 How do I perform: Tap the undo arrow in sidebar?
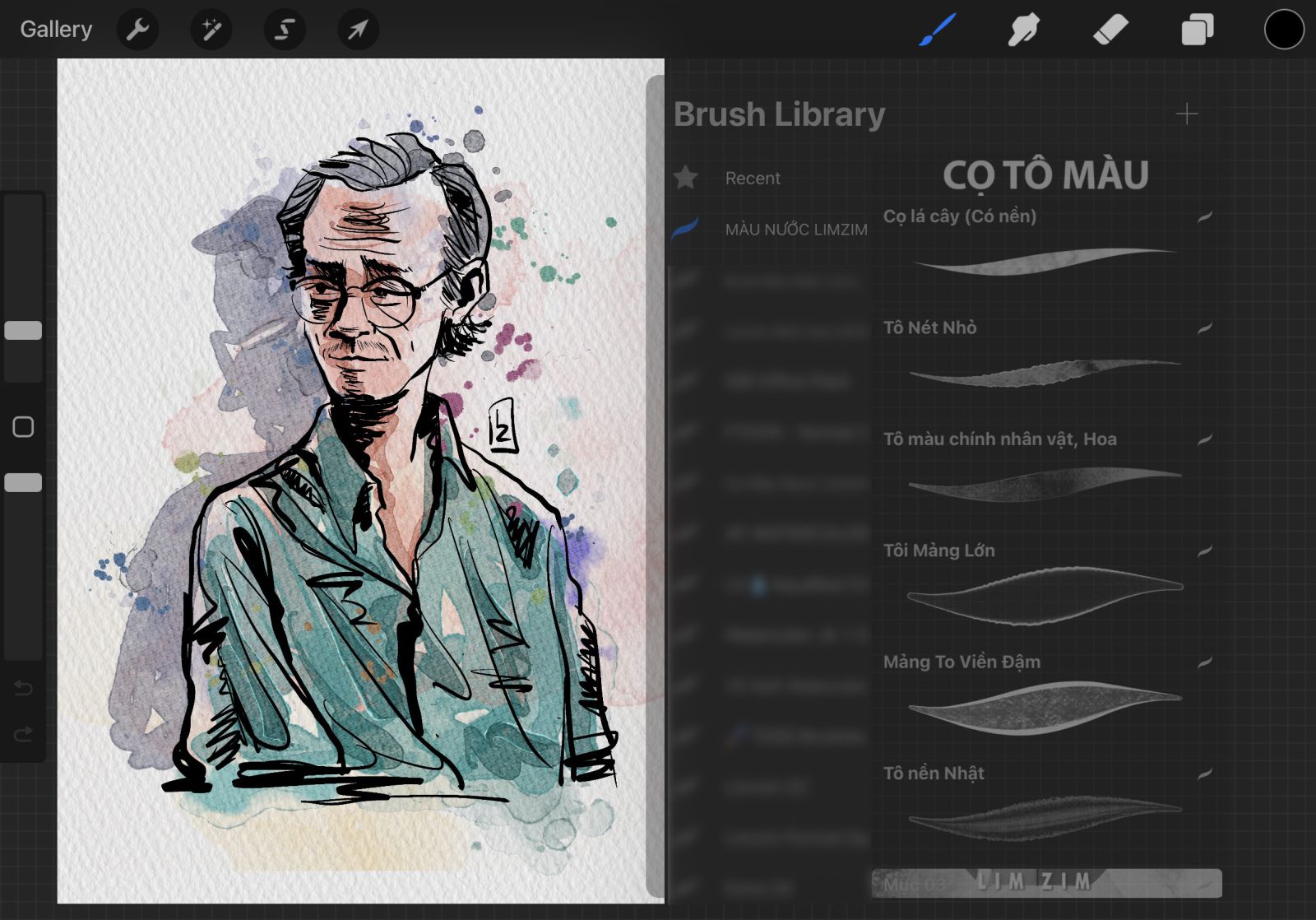[23, 688]
